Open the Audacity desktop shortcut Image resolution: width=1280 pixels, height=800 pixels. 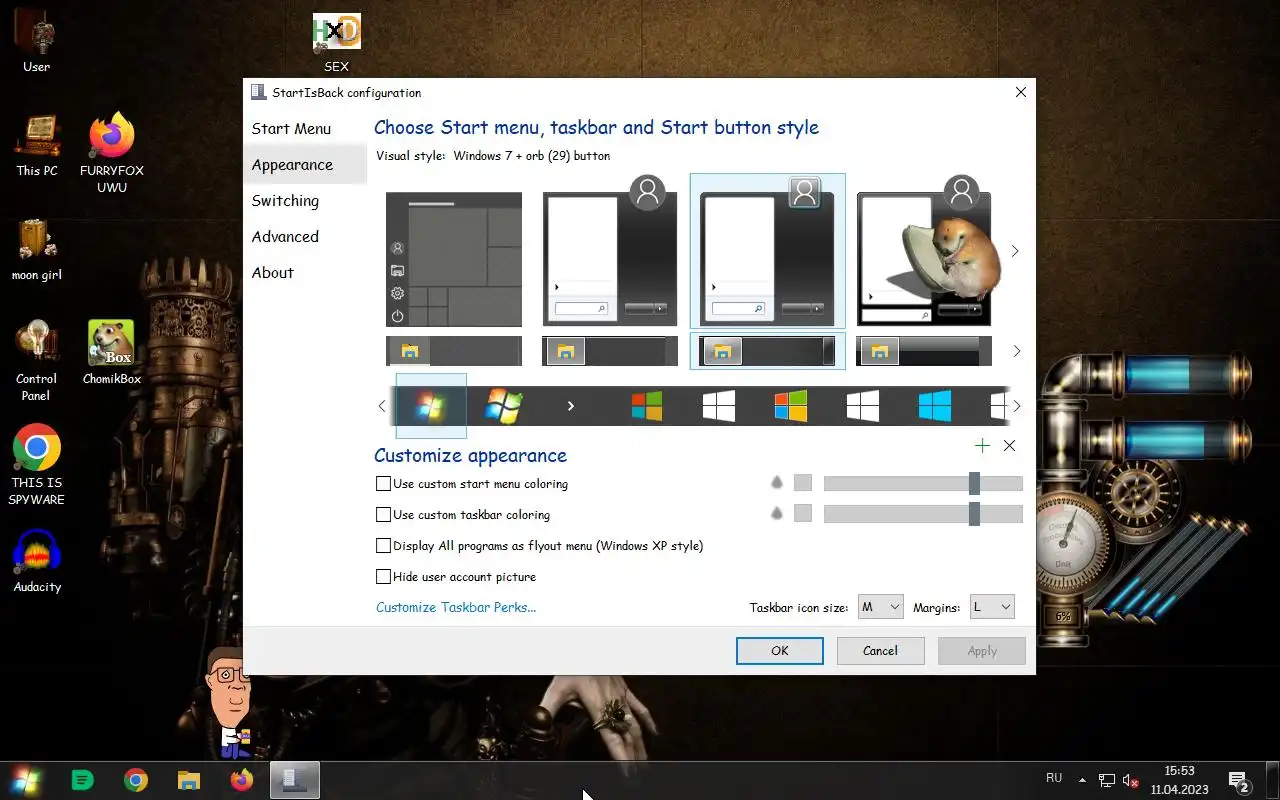[x=37, y=561]
